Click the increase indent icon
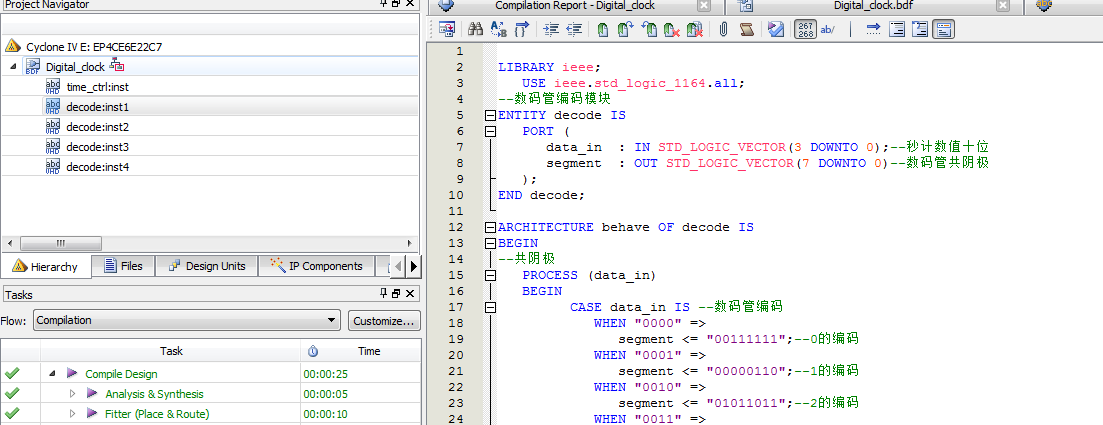 click(x=550, y=30)
